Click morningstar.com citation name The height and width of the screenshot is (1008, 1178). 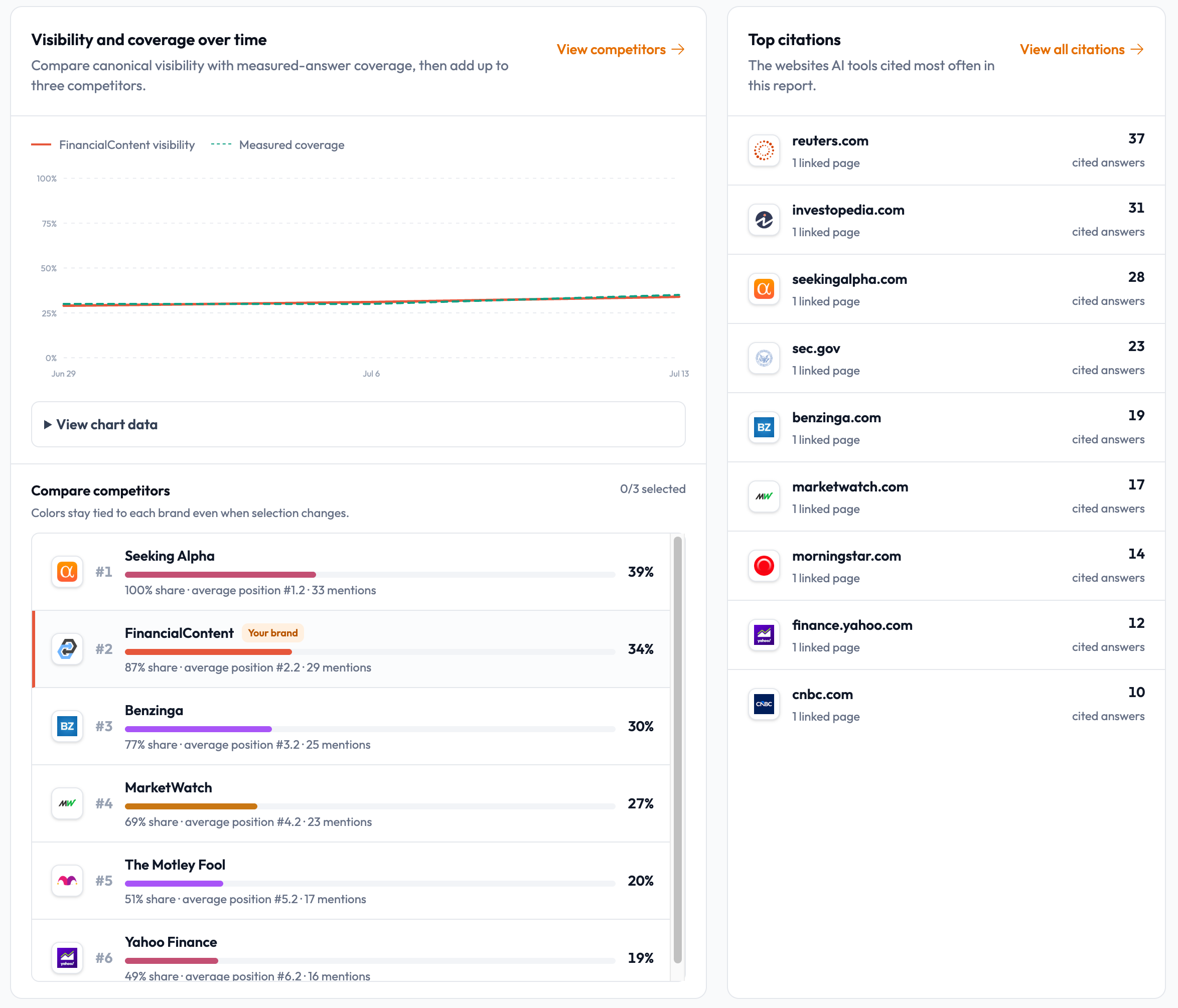[x=846, y=556]
